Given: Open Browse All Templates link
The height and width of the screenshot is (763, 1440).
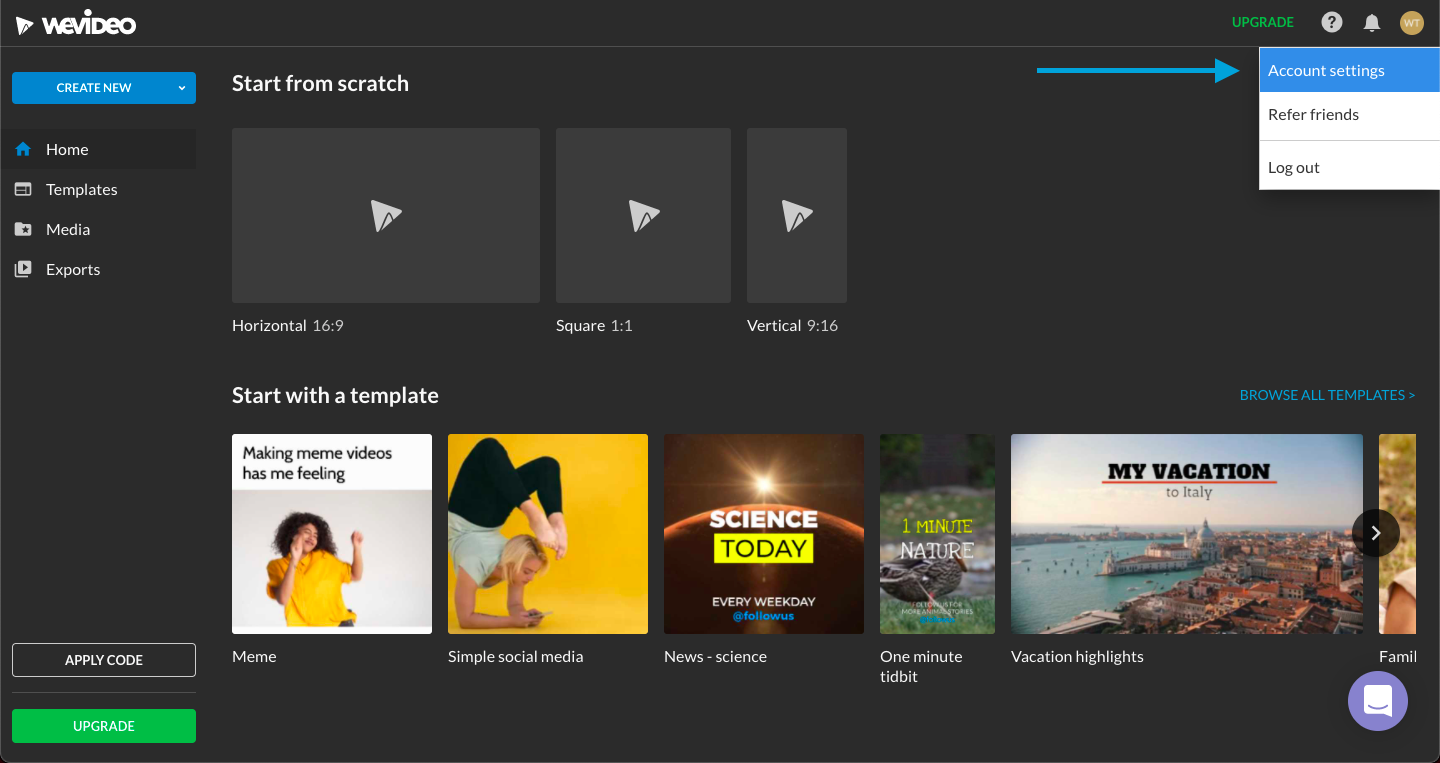Looking at the screenshot, I should pyautogui.click(x=1327, y=395).
